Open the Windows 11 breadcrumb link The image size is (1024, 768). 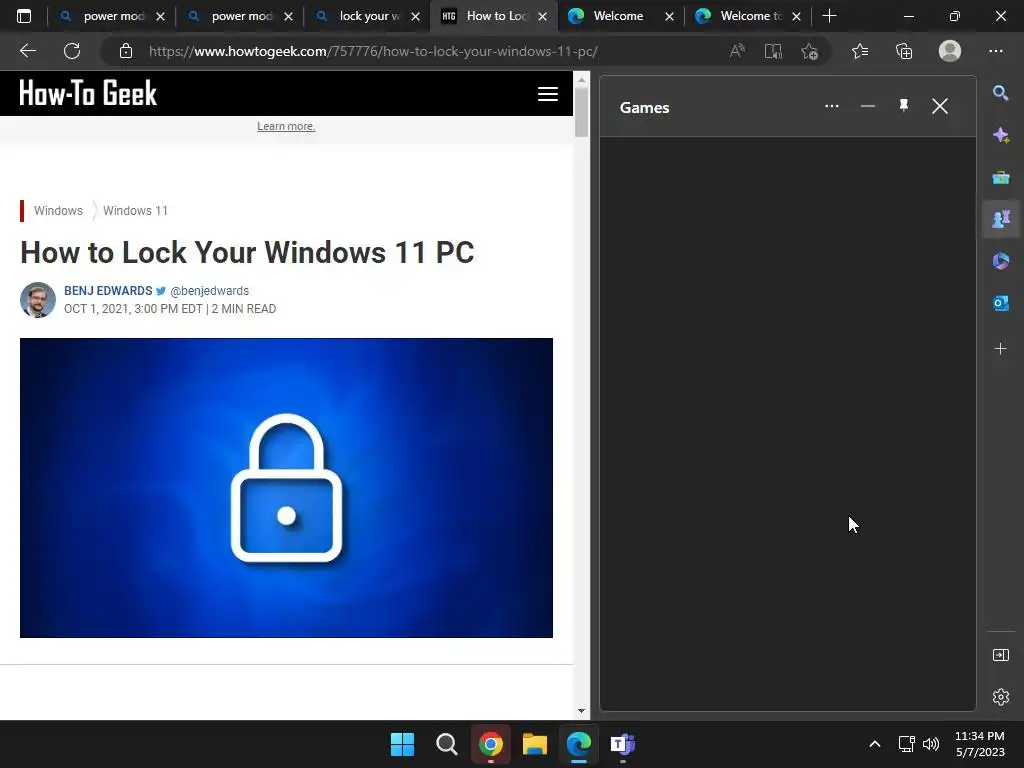coord(135,210)
